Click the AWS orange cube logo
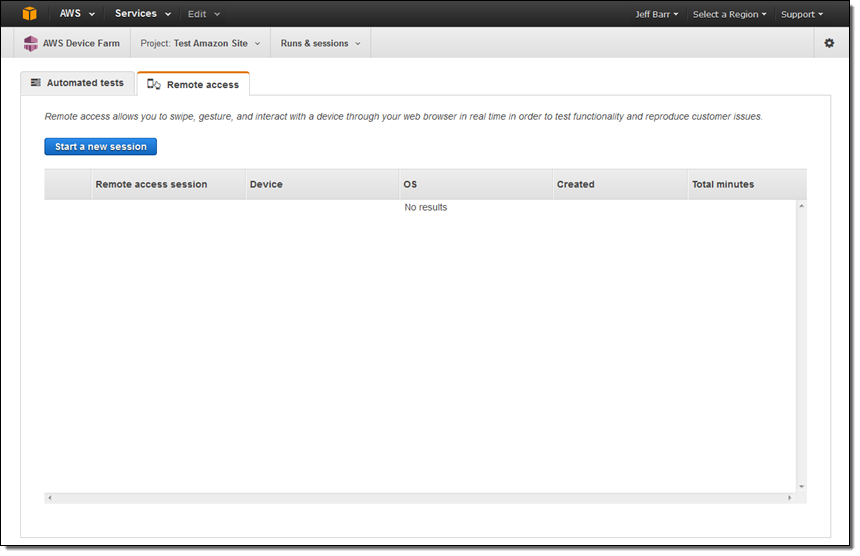Screen dimensions: 860x556 (29, 14)
